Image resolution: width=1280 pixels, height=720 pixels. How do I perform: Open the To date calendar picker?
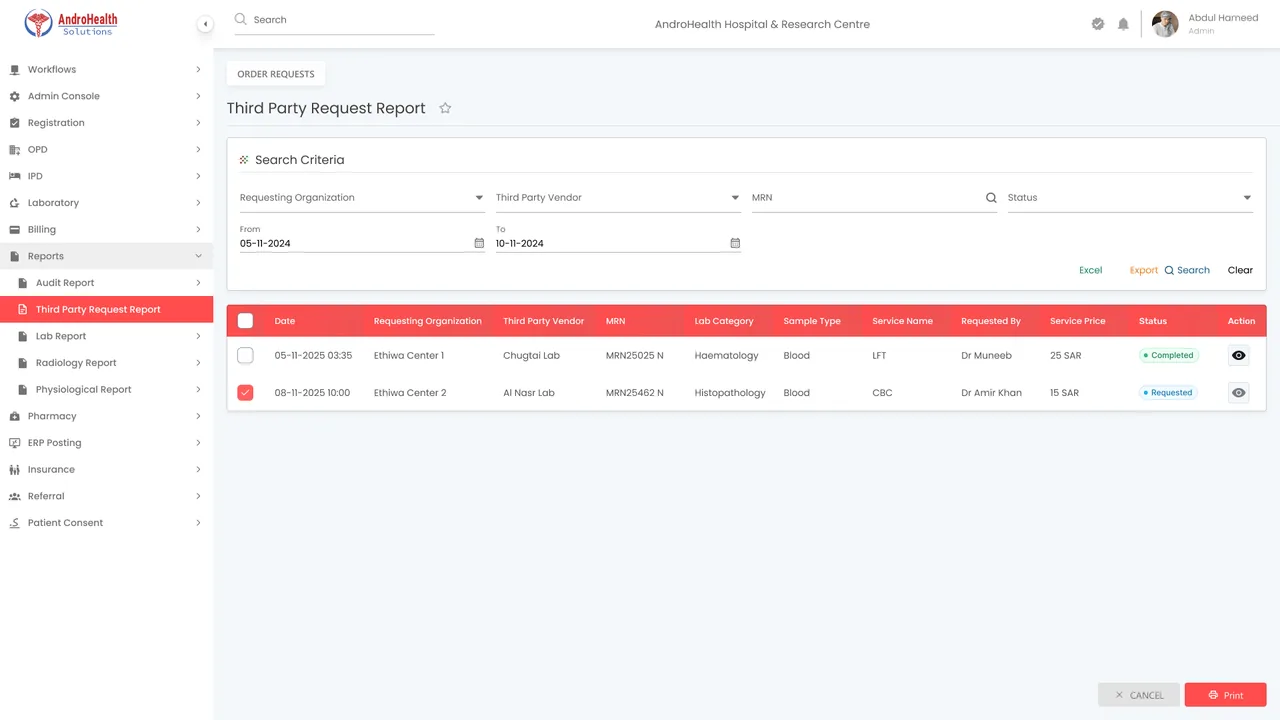(735, 243)
